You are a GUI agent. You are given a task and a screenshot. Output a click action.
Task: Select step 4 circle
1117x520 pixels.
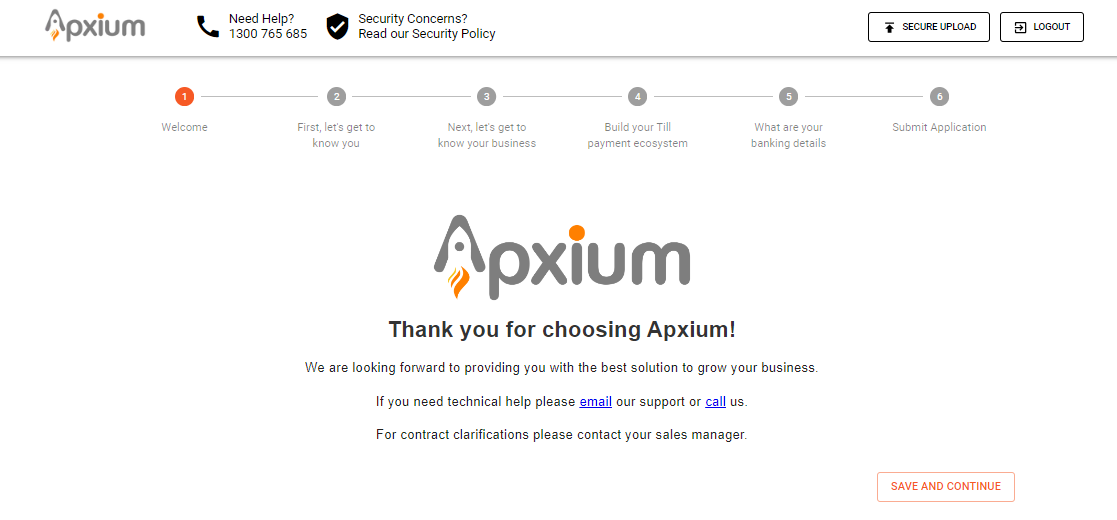pyautogui.click(x=638, y=97)
